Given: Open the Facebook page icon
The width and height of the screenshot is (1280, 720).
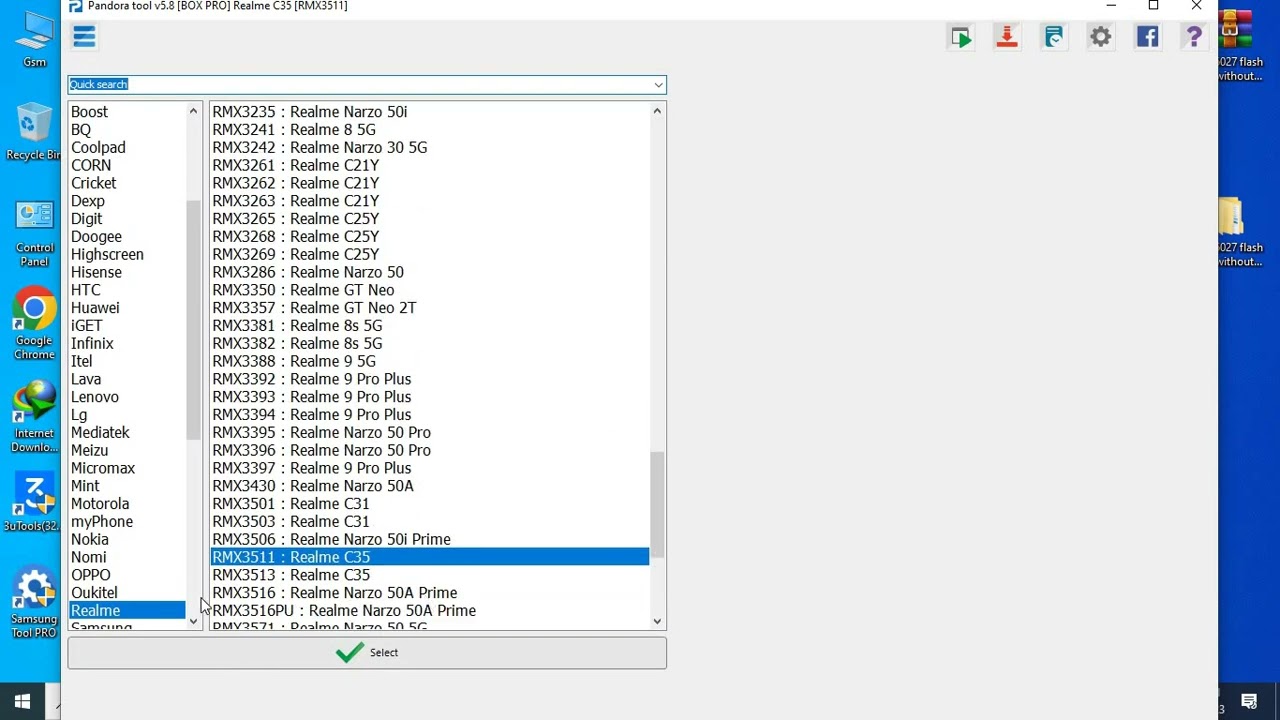Looking at the screenshot, I should (x=1147, y=38).
